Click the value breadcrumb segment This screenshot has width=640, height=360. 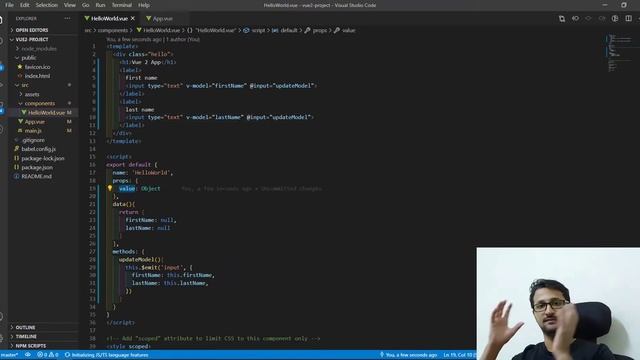345,31
